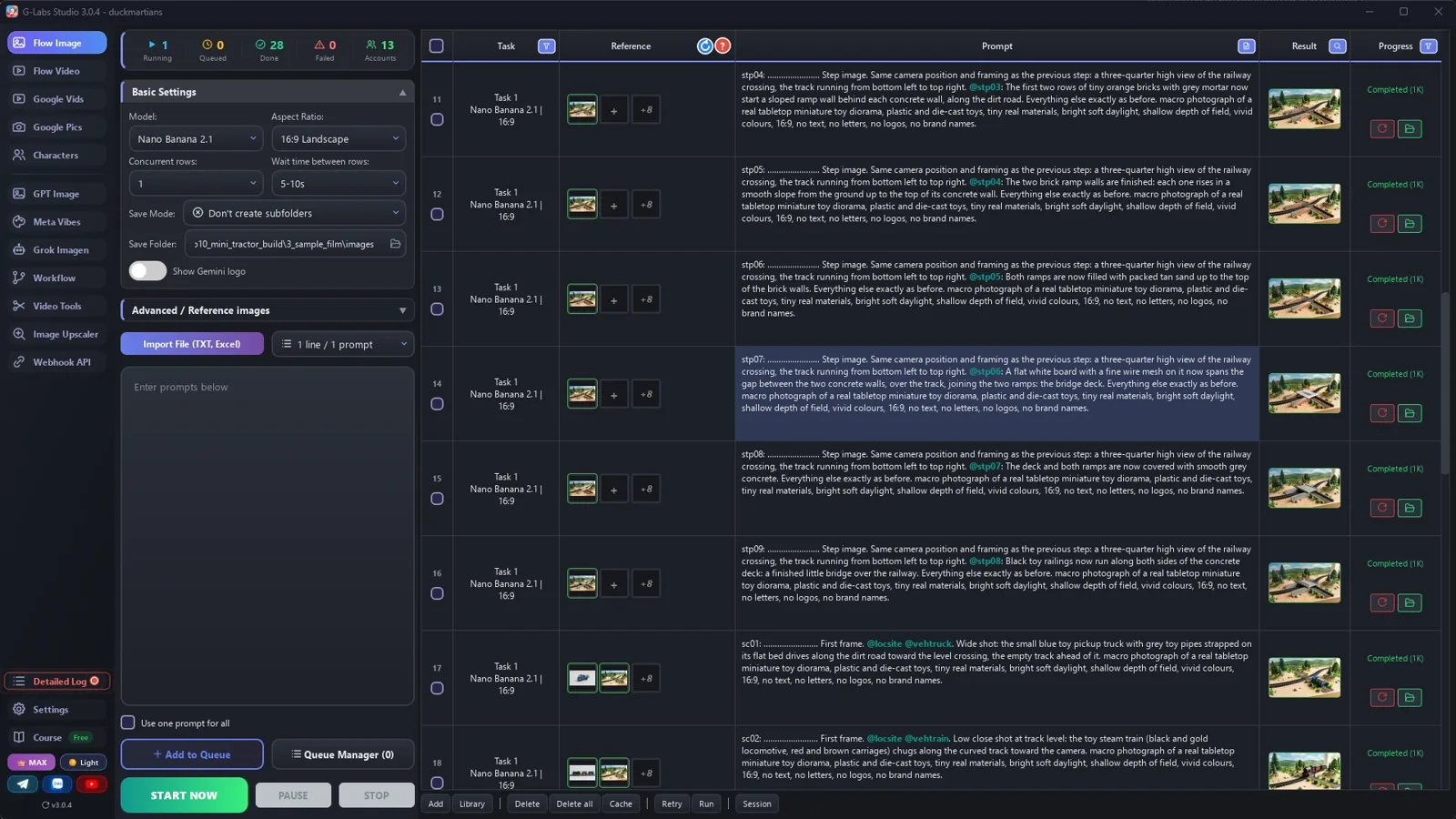Open Image Upscaler in the sidebar
Viewport: 1456px width, 819px height.
[56, 334]
